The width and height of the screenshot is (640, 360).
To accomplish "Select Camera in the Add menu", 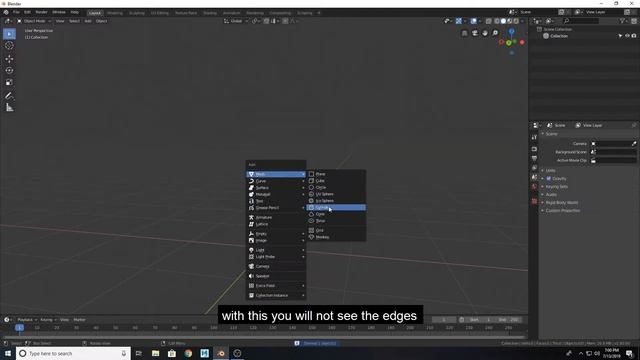I will (276, 266).
